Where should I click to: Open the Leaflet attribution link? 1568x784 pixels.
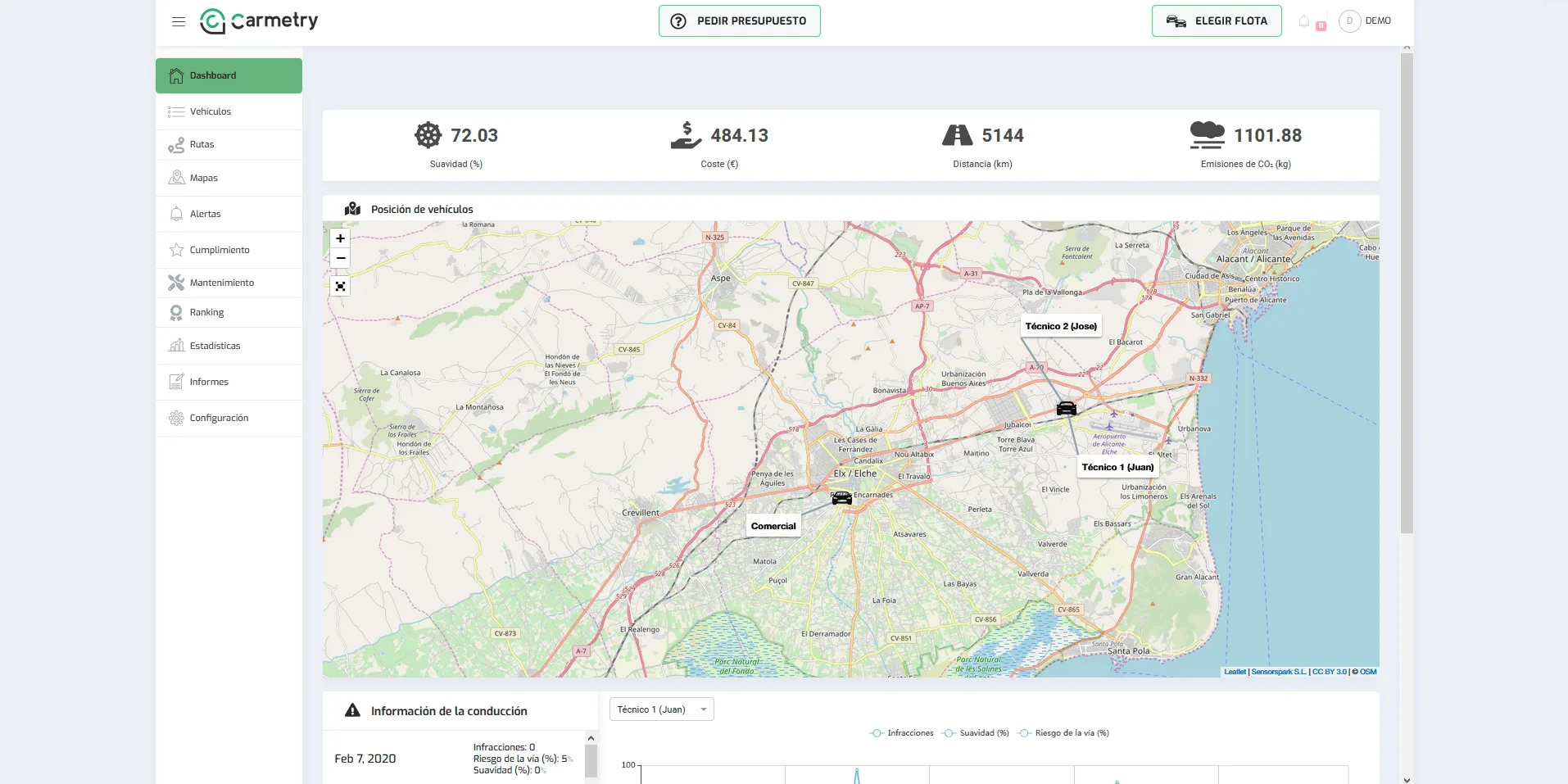[x=1235, y=672]
